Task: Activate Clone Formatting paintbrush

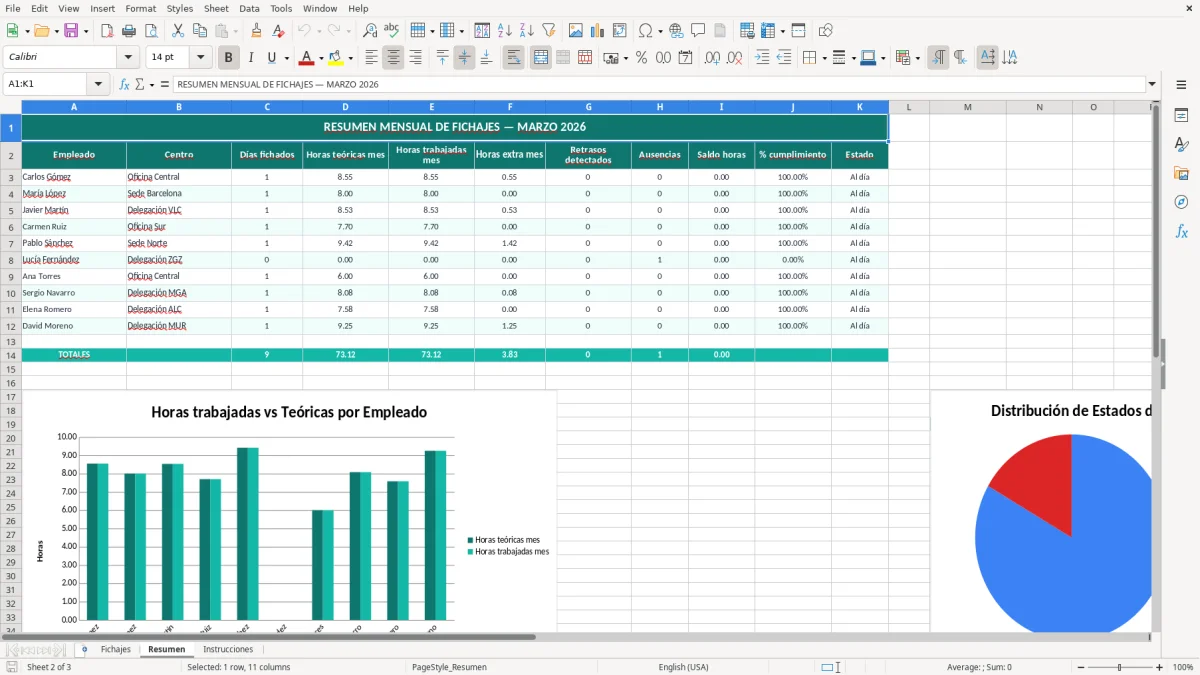Action: pos(257,31)
